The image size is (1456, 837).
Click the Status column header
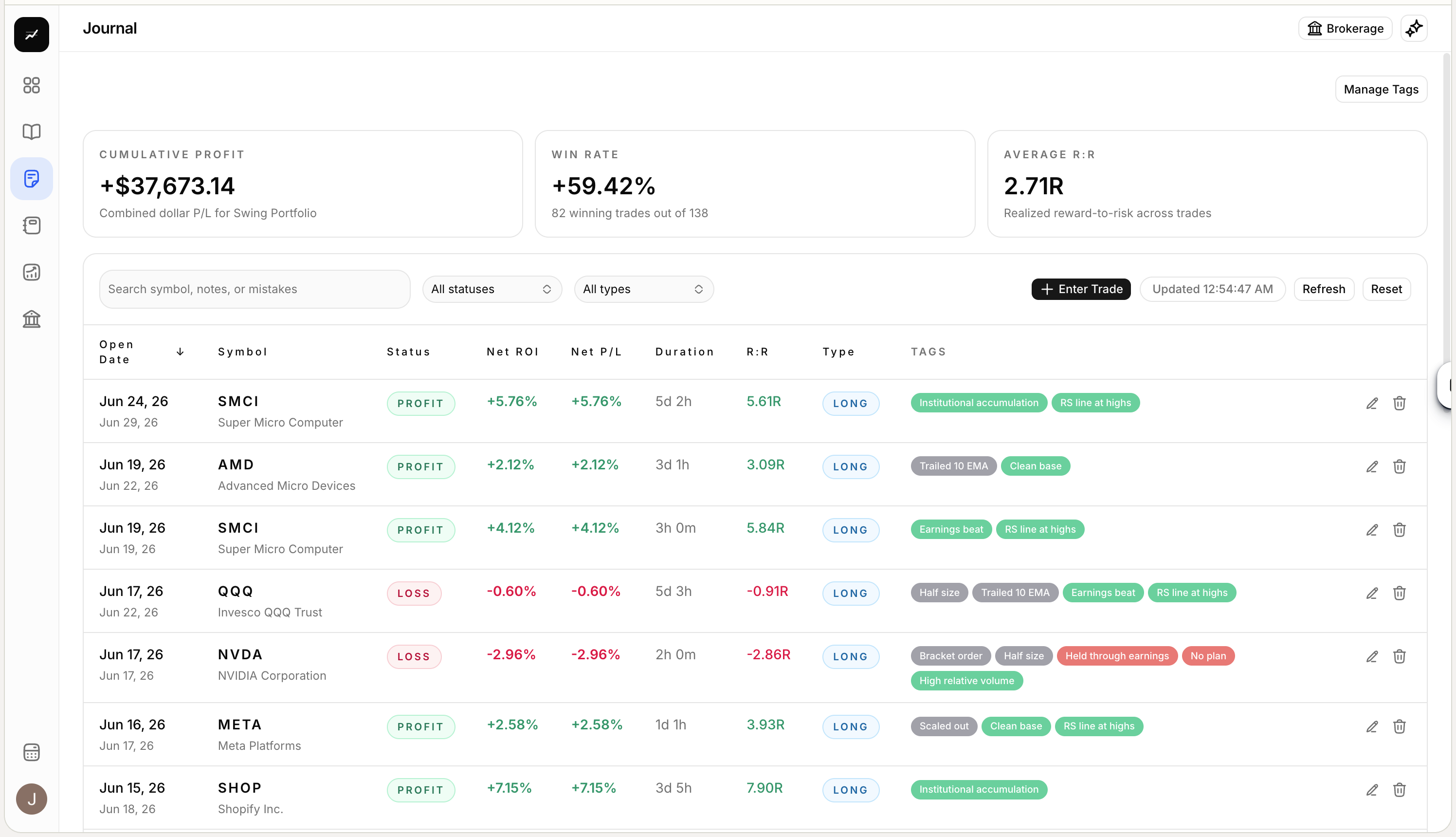click(408, 352)
